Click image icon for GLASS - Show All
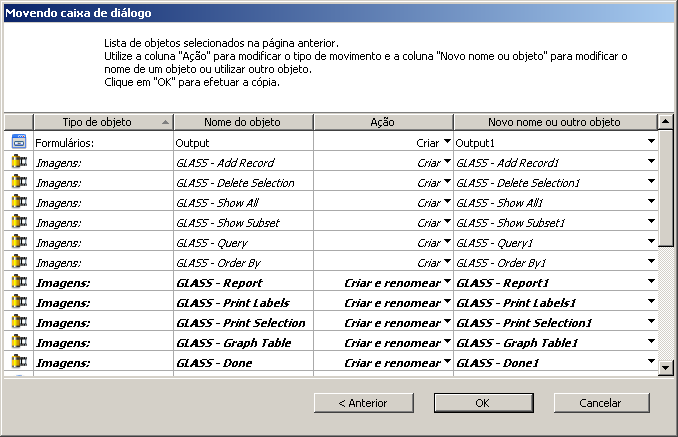This screenshot has width=678, height=437. [17, 202]
